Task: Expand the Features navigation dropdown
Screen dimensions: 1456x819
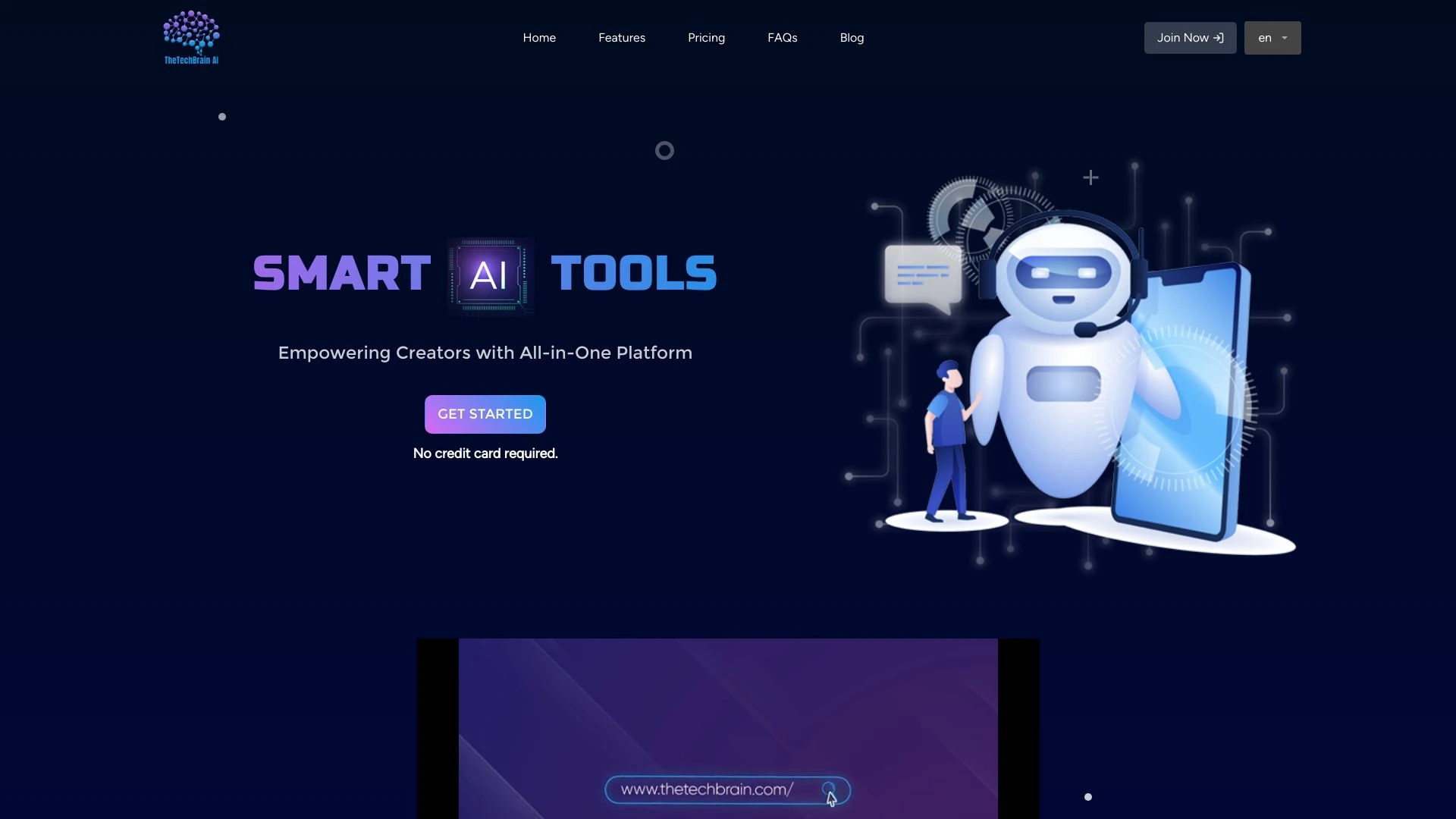Action: point(622,37)
